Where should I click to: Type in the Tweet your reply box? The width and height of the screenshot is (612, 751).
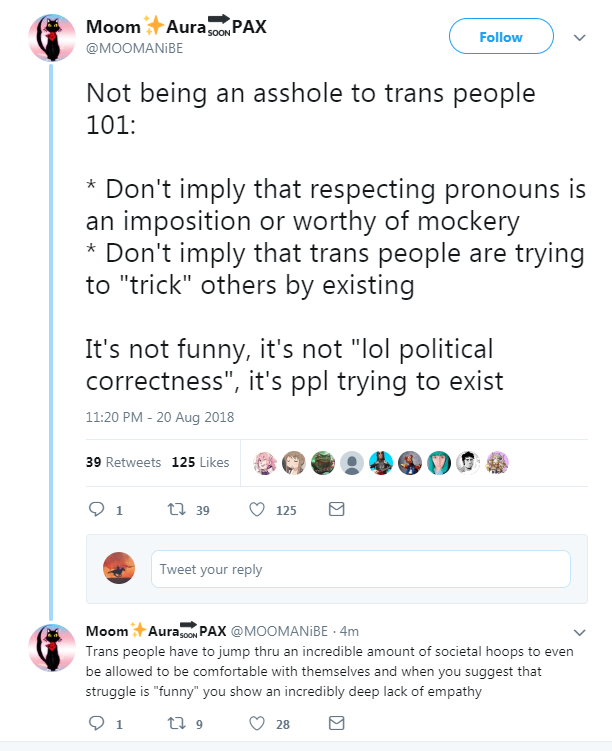coord(360,569)
